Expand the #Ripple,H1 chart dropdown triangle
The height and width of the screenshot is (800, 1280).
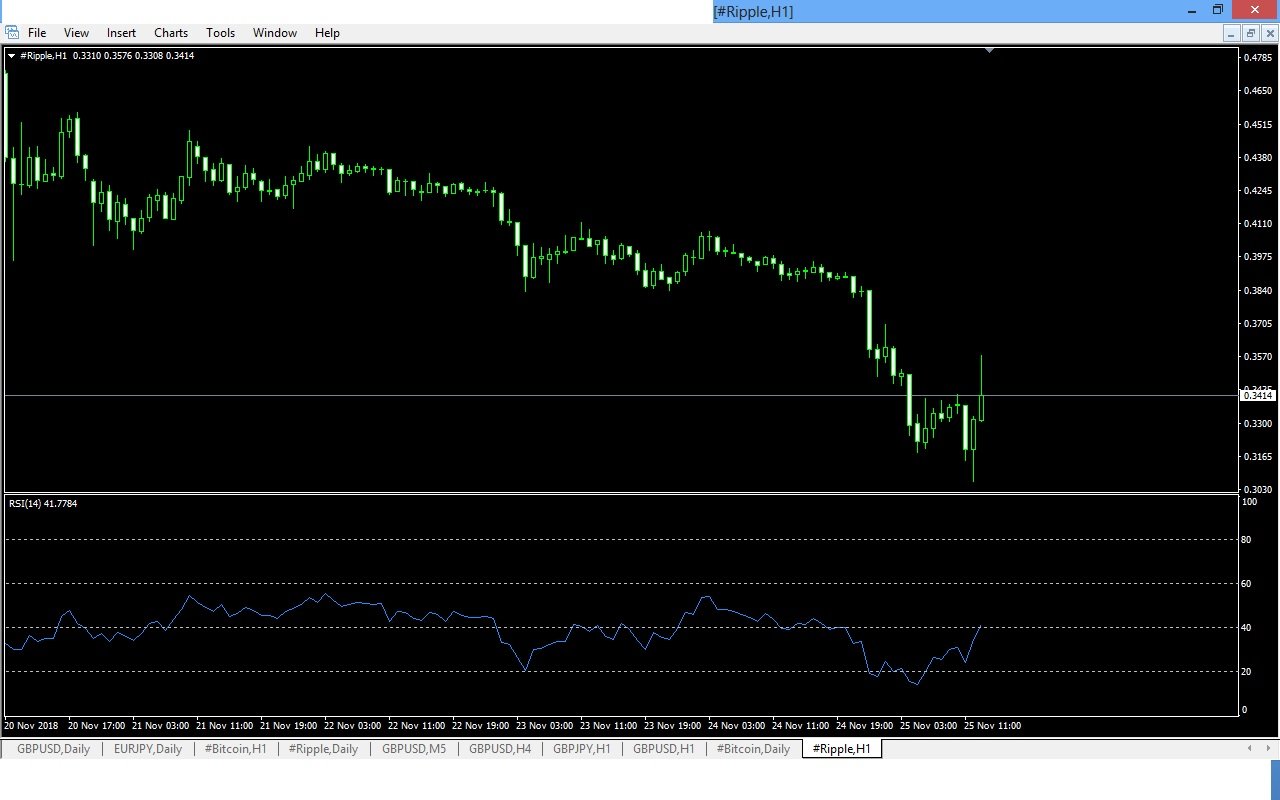click(x=11, y=56)
